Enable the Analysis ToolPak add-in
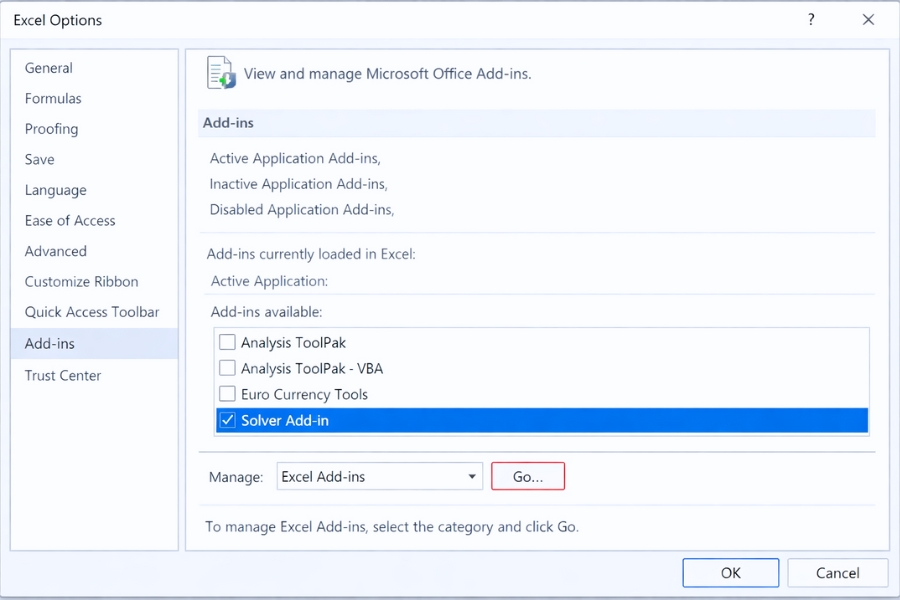Screen dimensions: 900x600 pyautogui.click(x=227, y=342)
